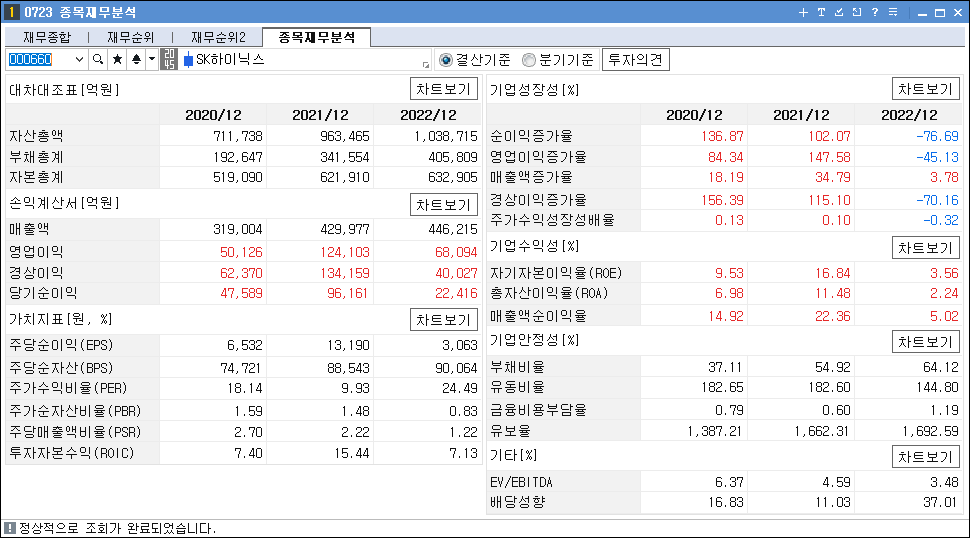This screenshot has width=970, height=538.
Task: Click the small corner icon in stock name field
Action: click(x=426, y=64)
